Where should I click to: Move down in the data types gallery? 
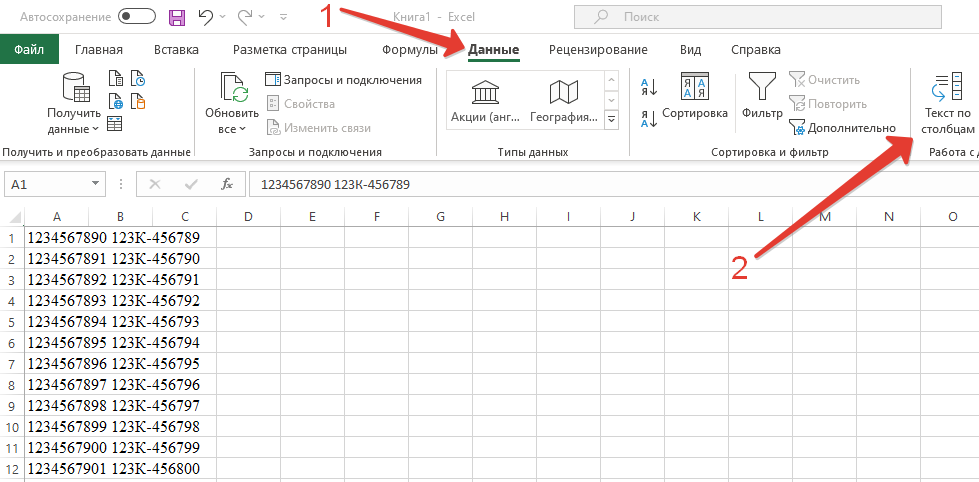tap(611, 99)
